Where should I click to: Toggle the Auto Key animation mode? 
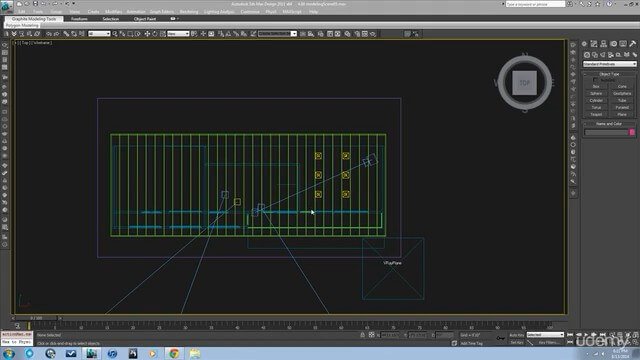point(516,335)
